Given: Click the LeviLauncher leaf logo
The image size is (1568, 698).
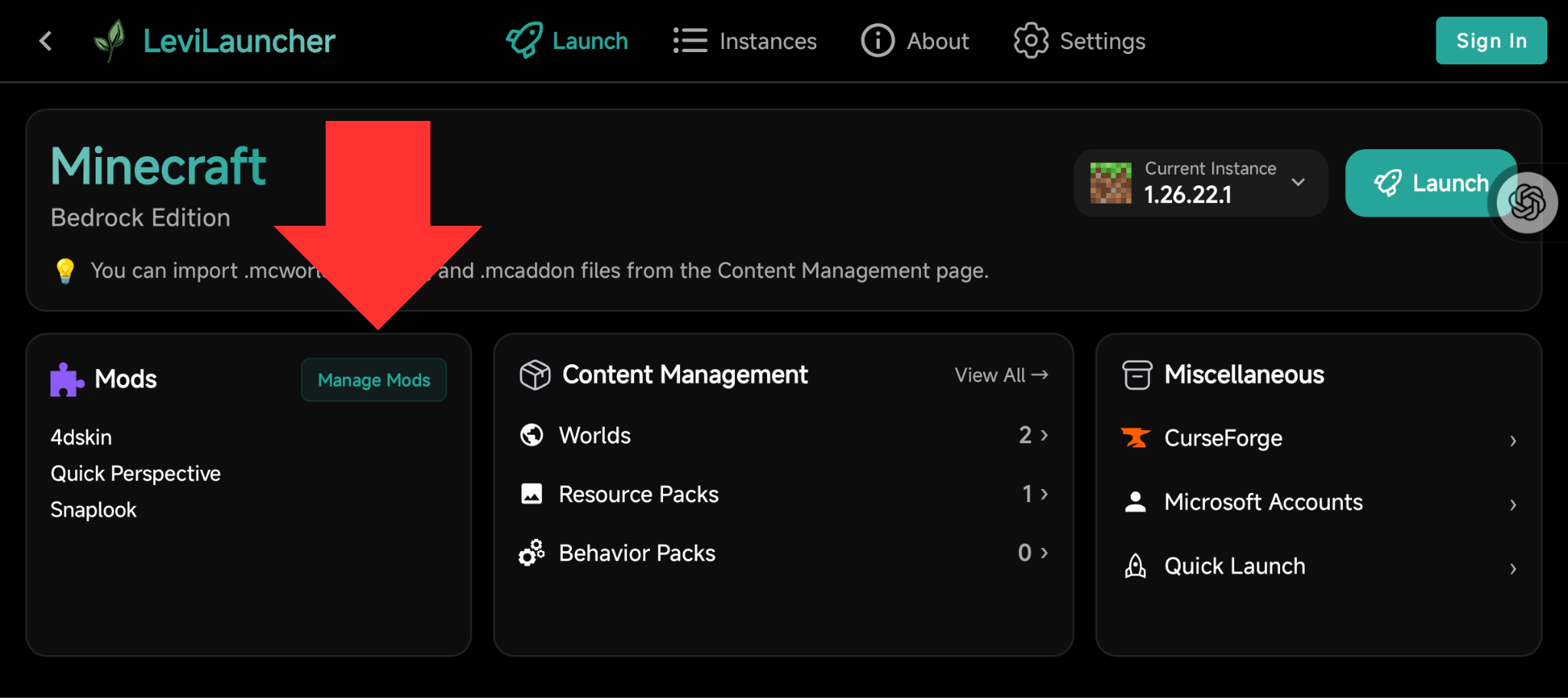Looking at the screenshot, I should [109, 41].
